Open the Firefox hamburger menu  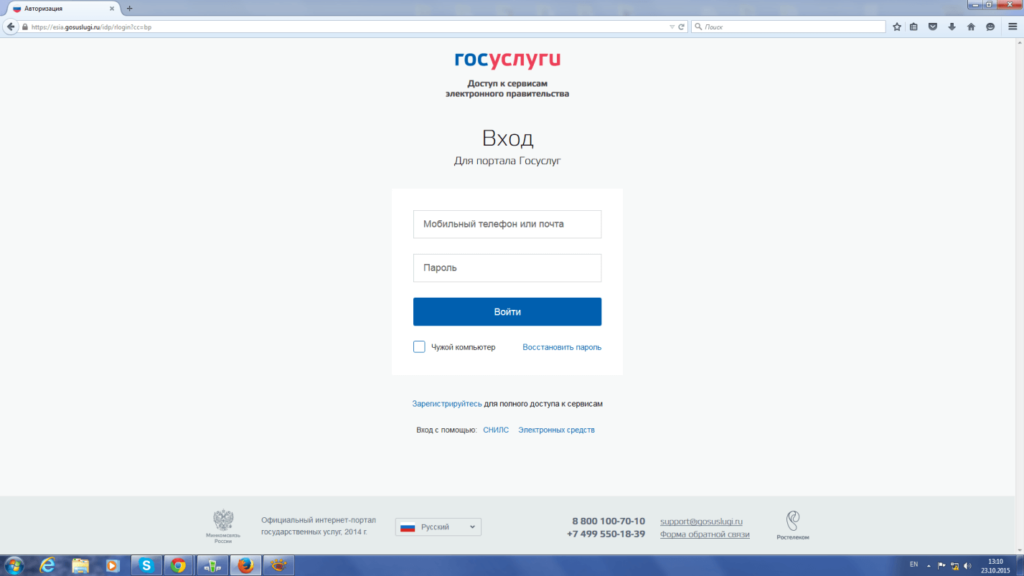[x=1012, y=27]
